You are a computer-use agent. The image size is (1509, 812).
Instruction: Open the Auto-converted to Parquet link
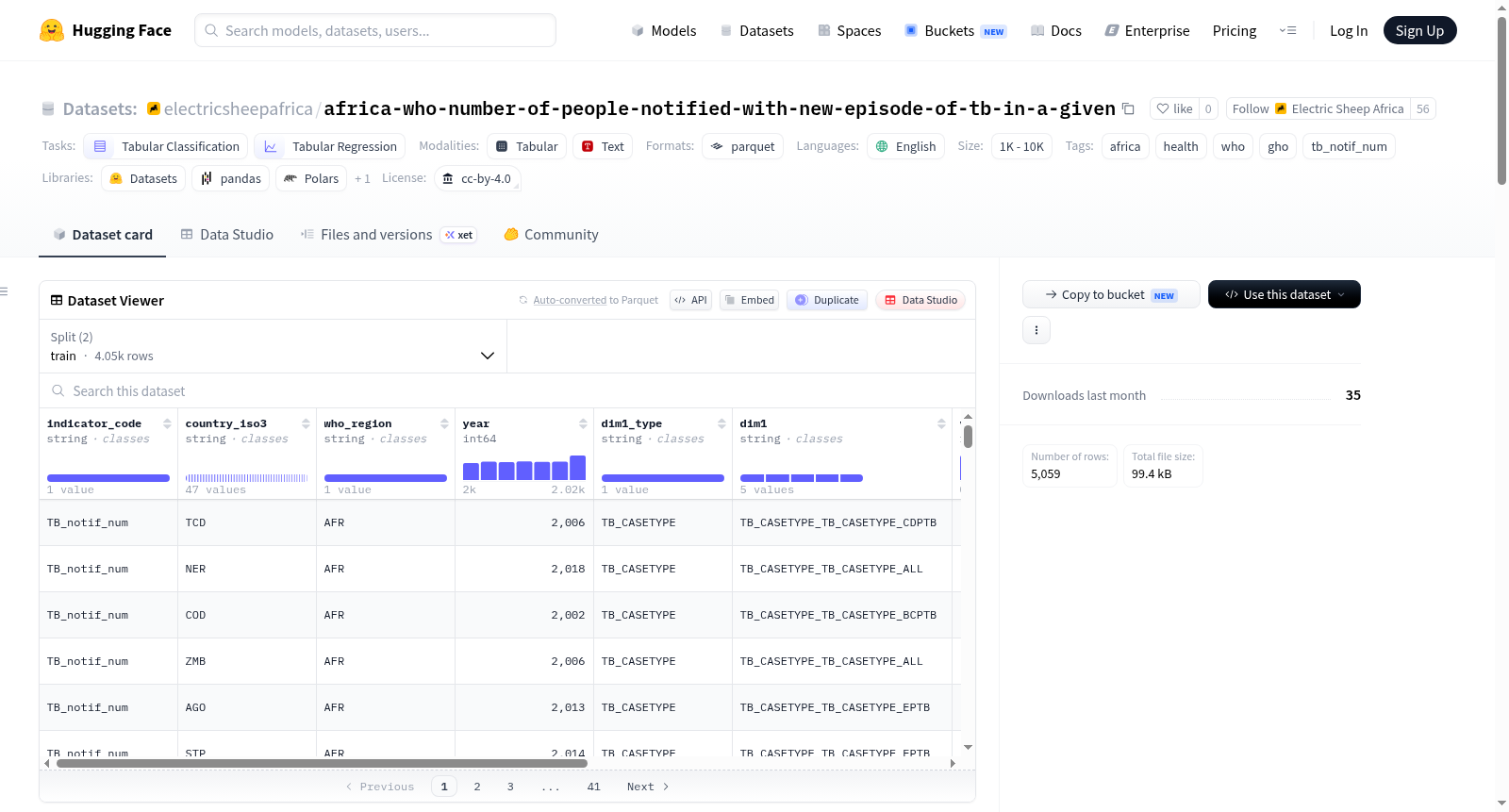[570, 300]
